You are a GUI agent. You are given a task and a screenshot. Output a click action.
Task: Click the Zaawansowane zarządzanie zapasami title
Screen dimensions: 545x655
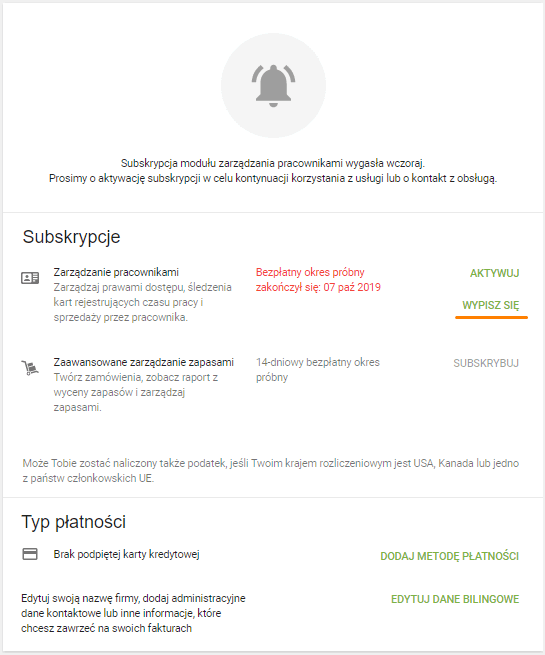pos(144,362)
